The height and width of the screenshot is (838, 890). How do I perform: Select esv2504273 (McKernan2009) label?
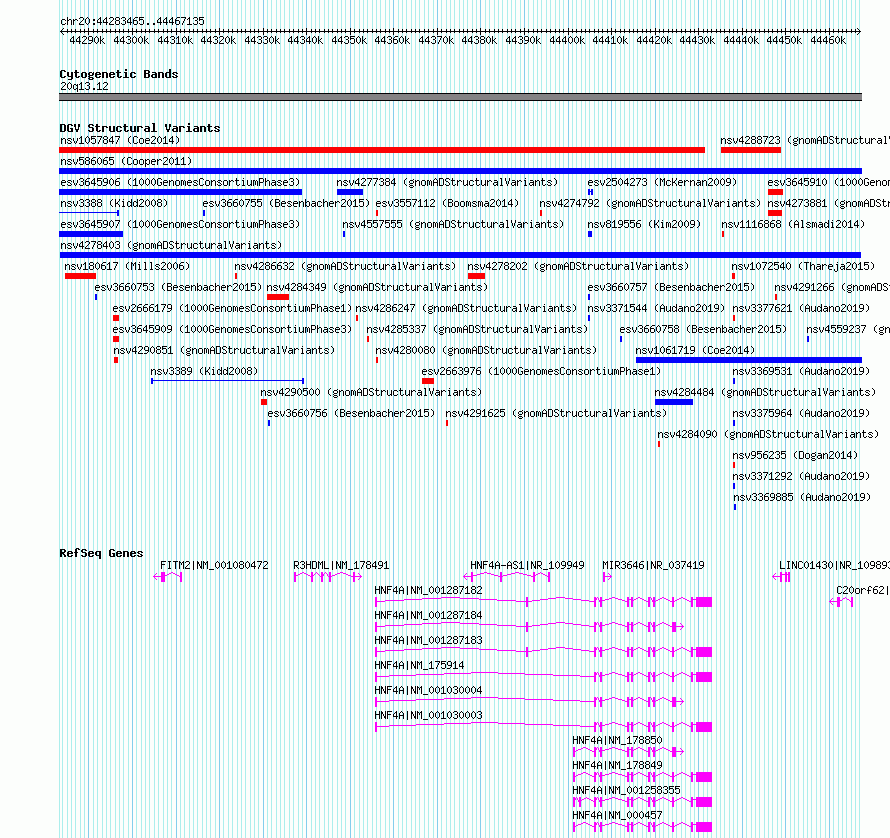point(662,182)
